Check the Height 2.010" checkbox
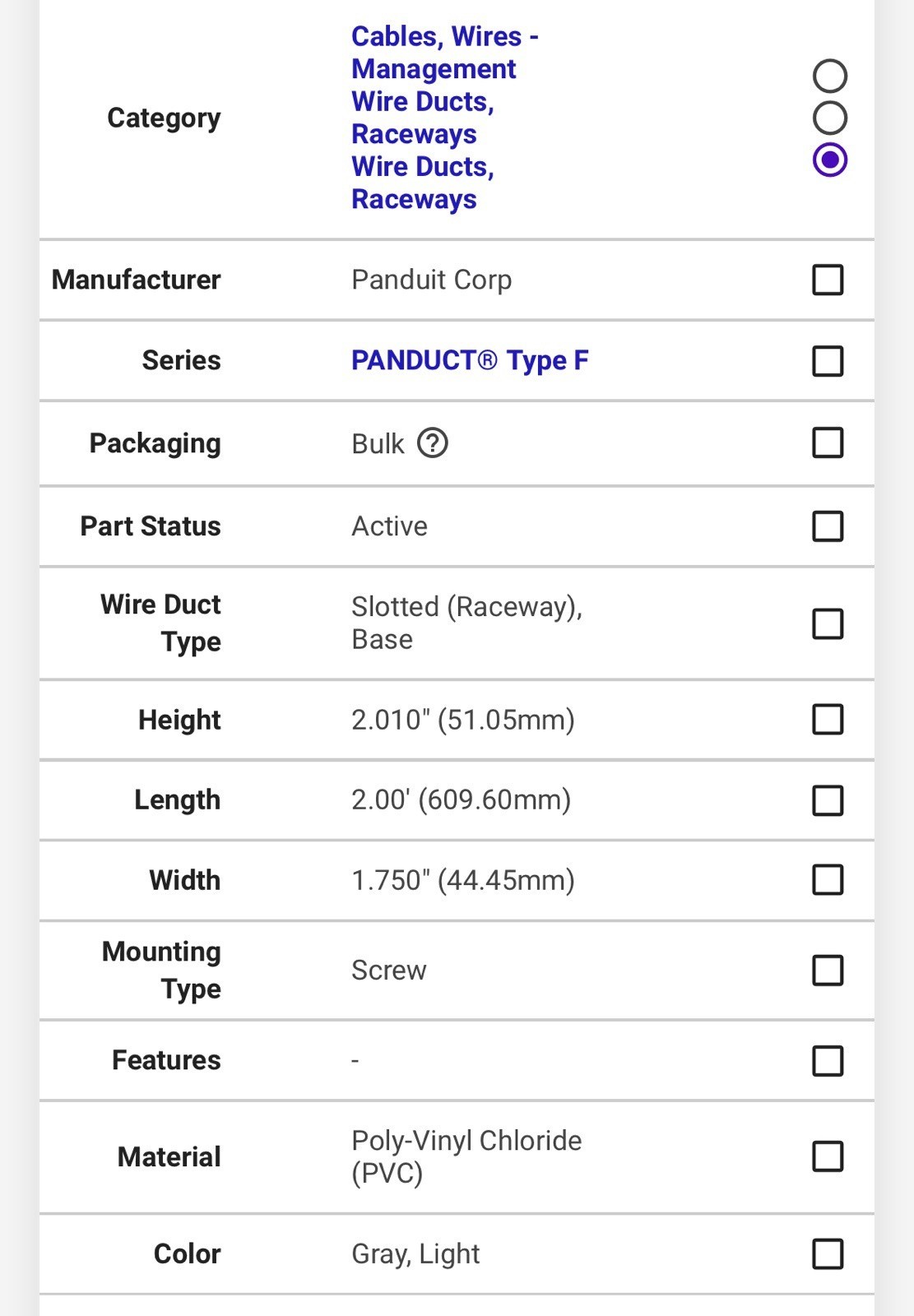This screenshot has width=914, height=1316. (x=828, y=720)
